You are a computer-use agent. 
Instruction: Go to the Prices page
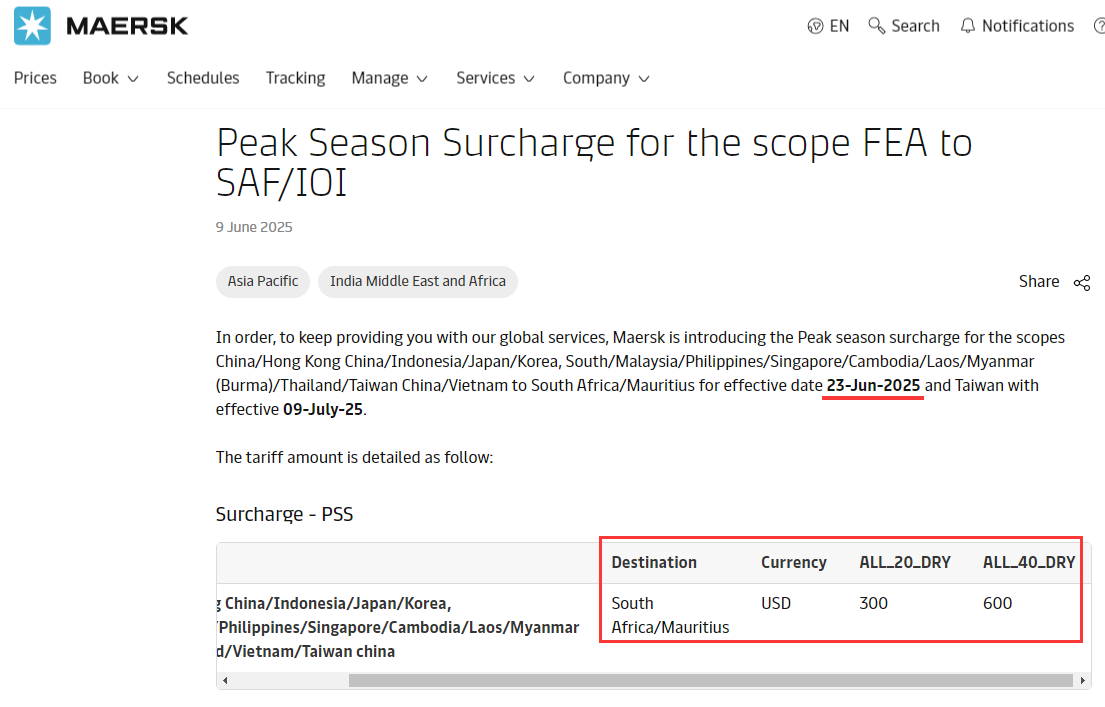coord(35,78)
